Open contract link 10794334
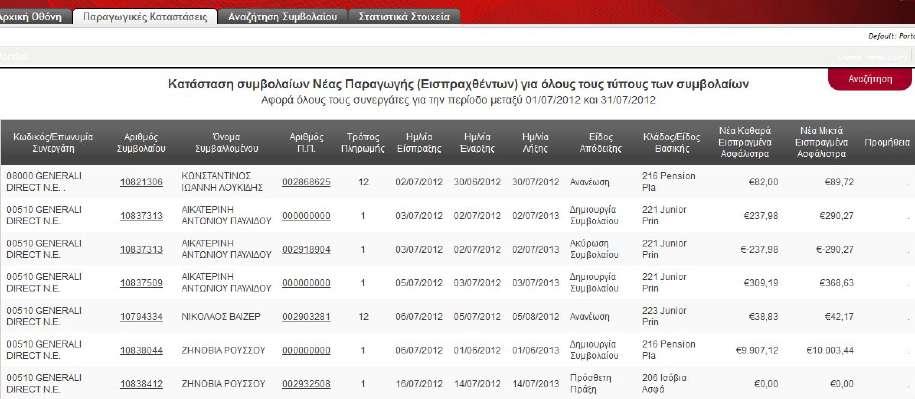Screen dimensions: 915x399 pos(141,317)
